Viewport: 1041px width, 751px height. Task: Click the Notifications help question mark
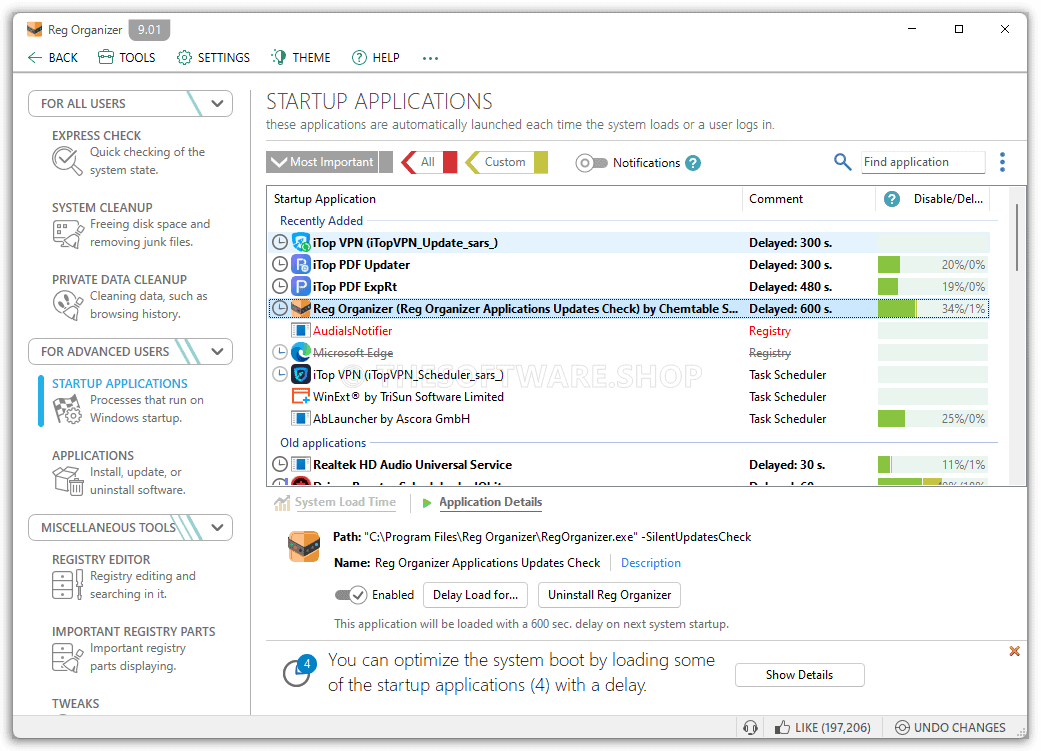click(x=693, y=163)
